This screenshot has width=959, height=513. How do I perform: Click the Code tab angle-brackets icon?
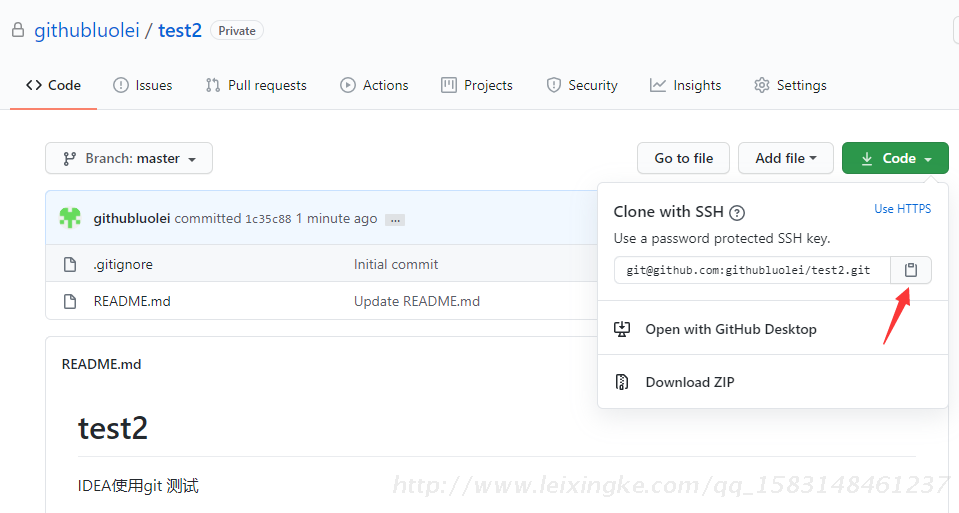(34, 85)
